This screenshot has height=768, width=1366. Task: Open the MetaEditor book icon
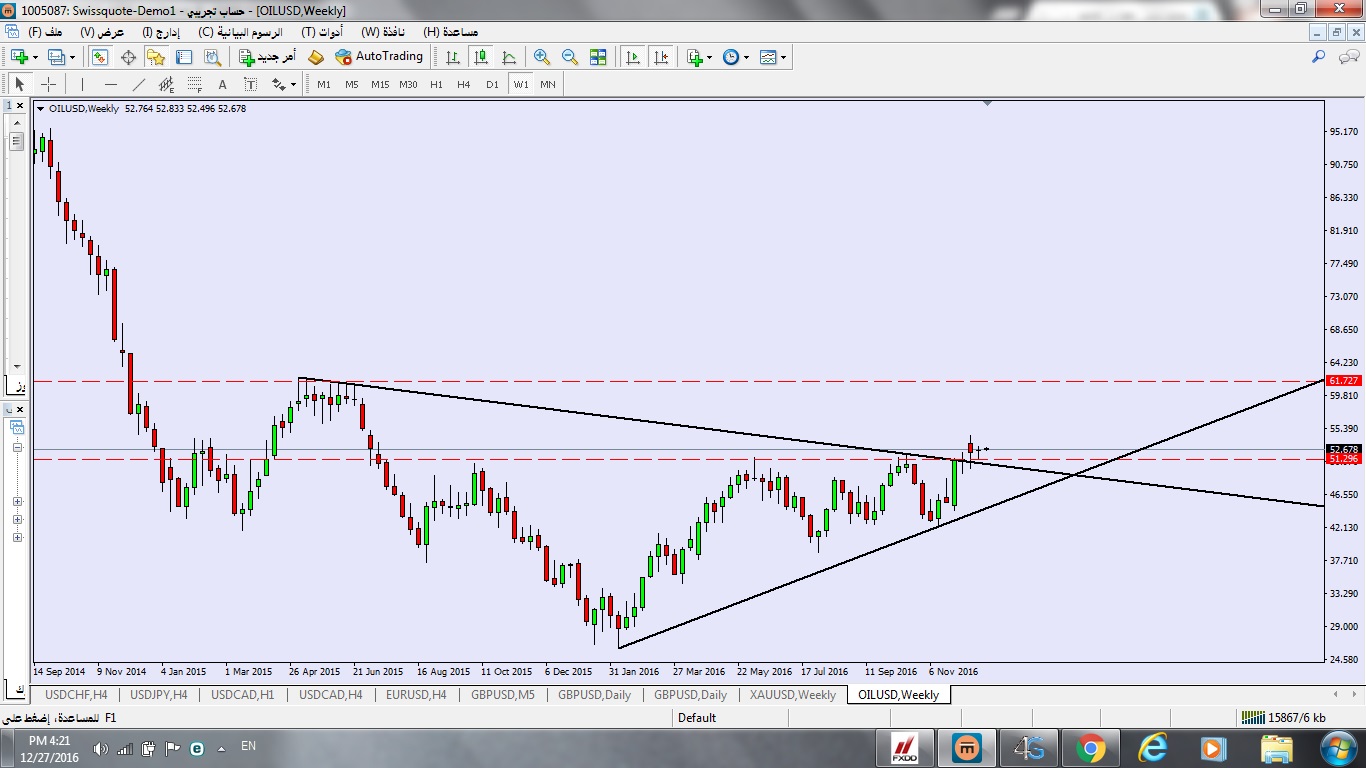click(316, 57)
